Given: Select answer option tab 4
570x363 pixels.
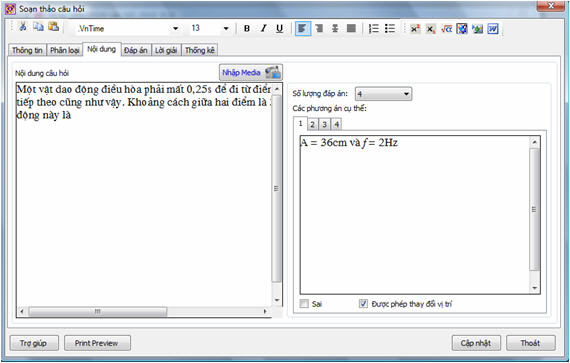Looking at the screenshot, I should point(337,125).
